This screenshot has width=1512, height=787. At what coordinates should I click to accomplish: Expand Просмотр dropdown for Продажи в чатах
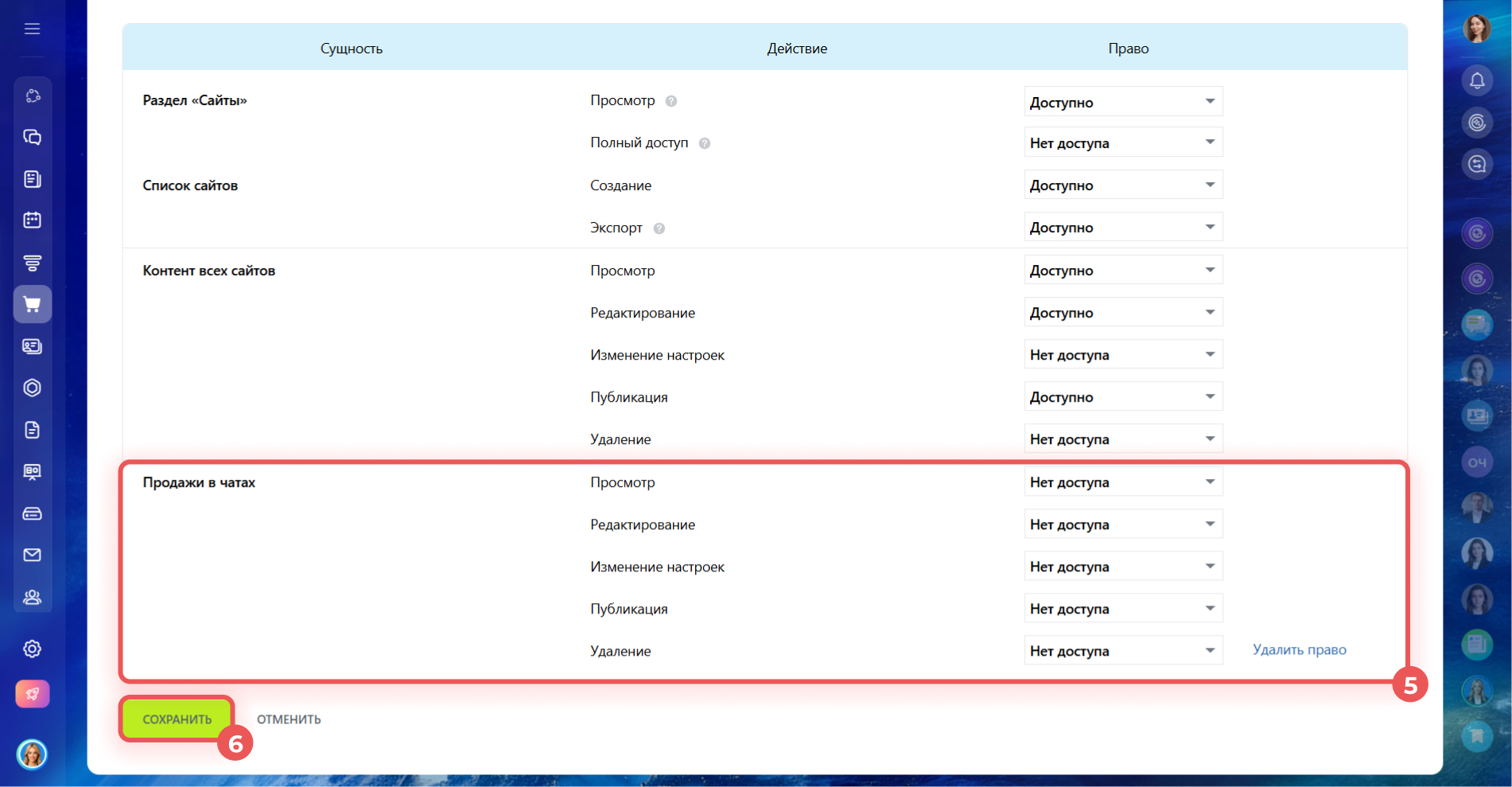tap(1122, 482)
